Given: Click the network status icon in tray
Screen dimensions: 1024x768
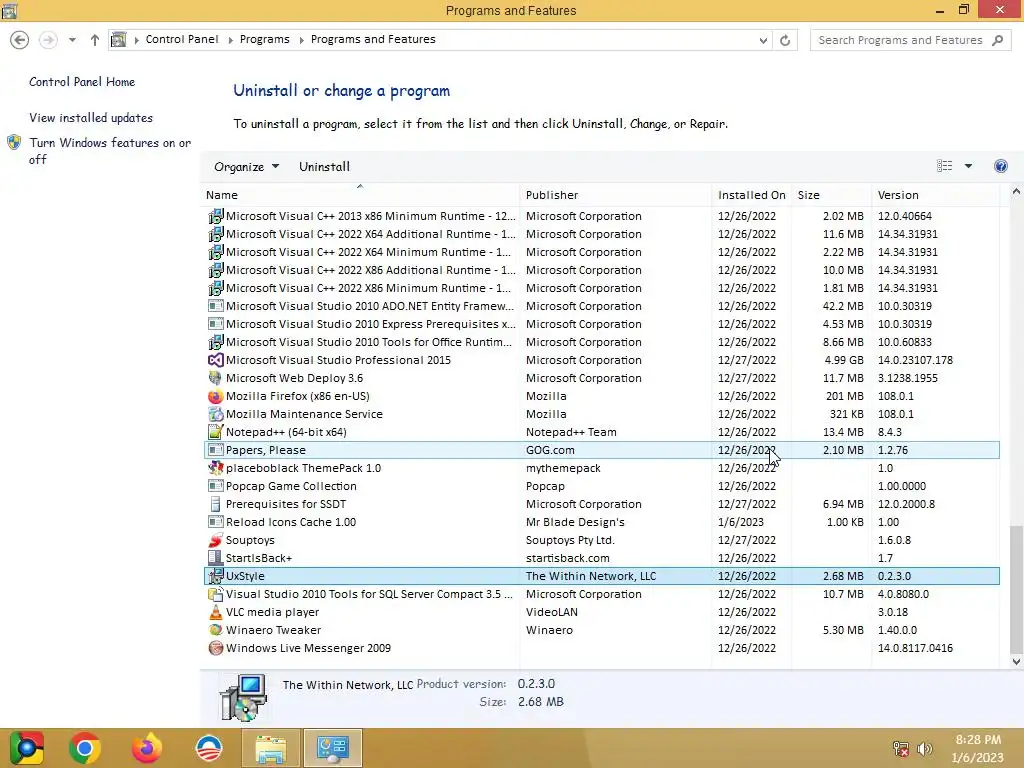Looking at the screenshot, I should [x=901, y=749].
